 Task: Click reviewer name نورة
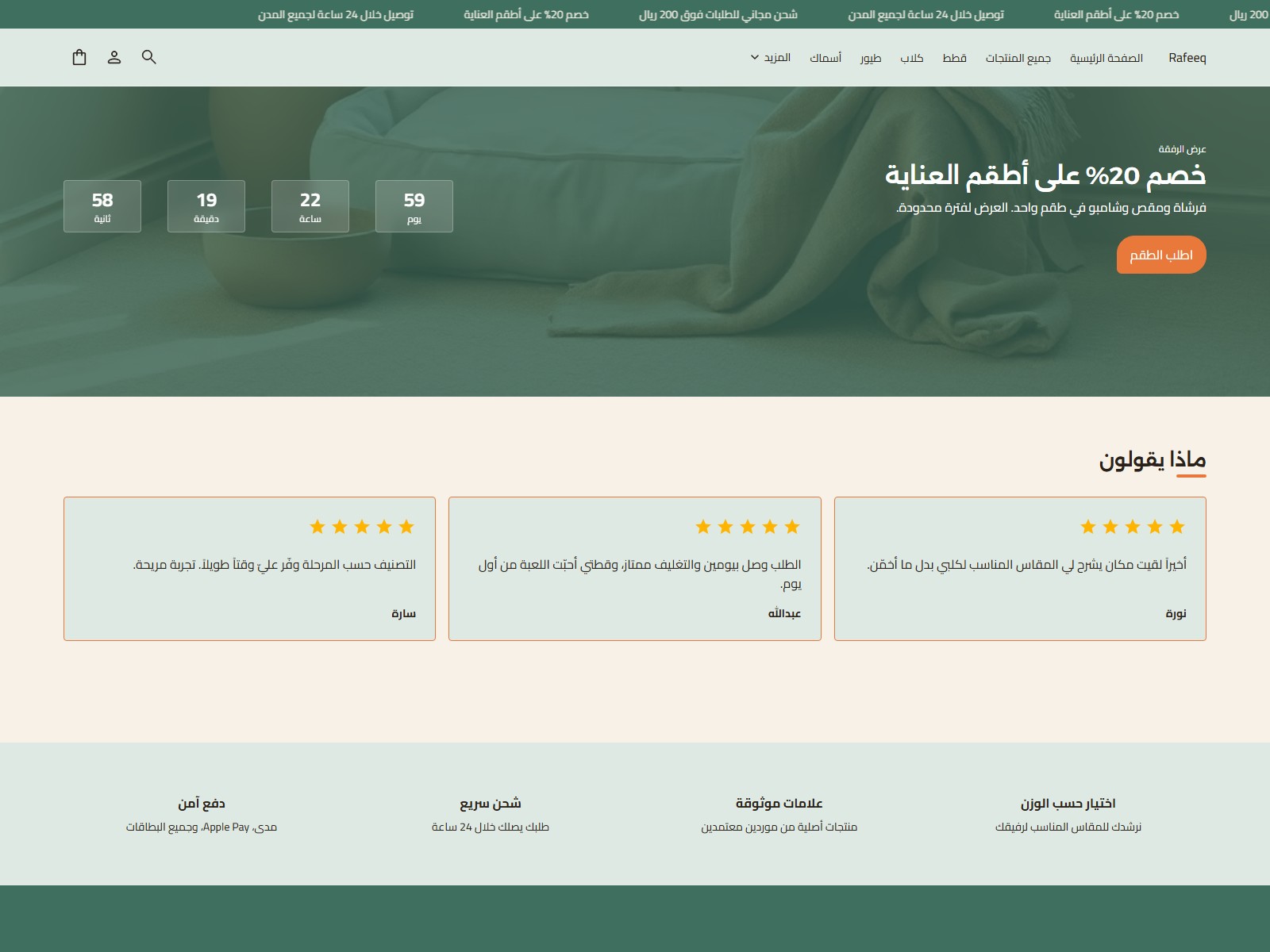tap(1176, 613)
